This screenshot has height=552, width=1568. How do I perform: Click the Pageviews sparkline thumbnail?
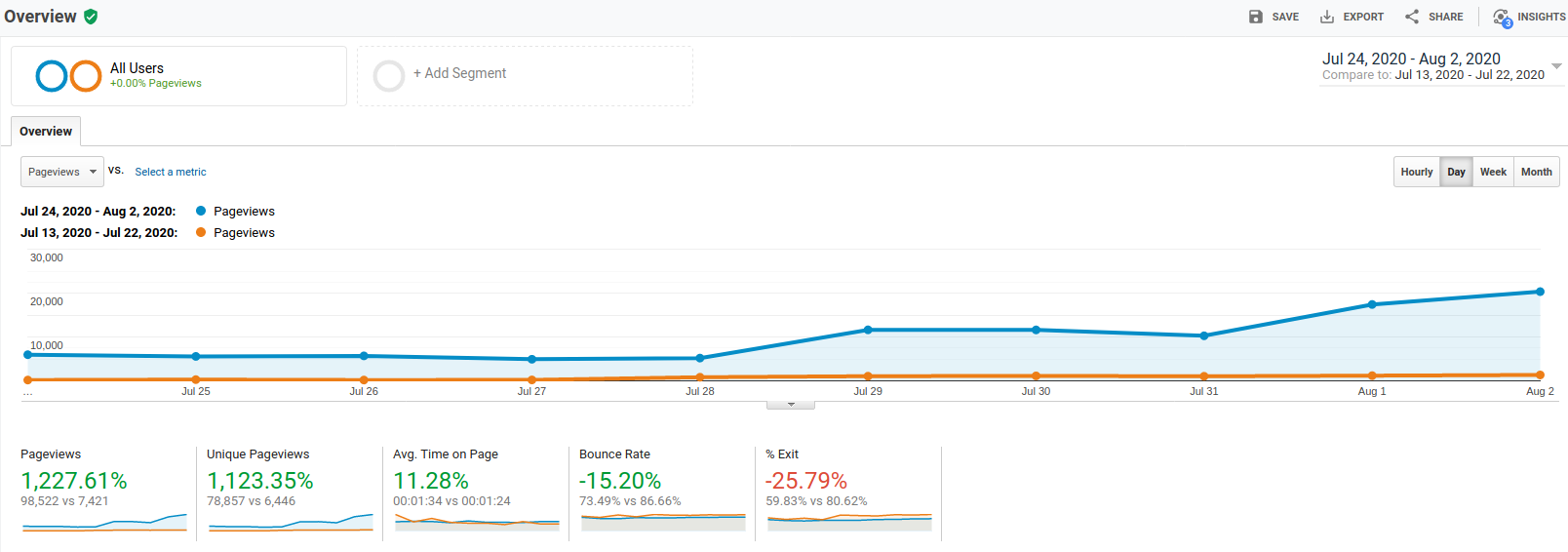tap(104, 522)
